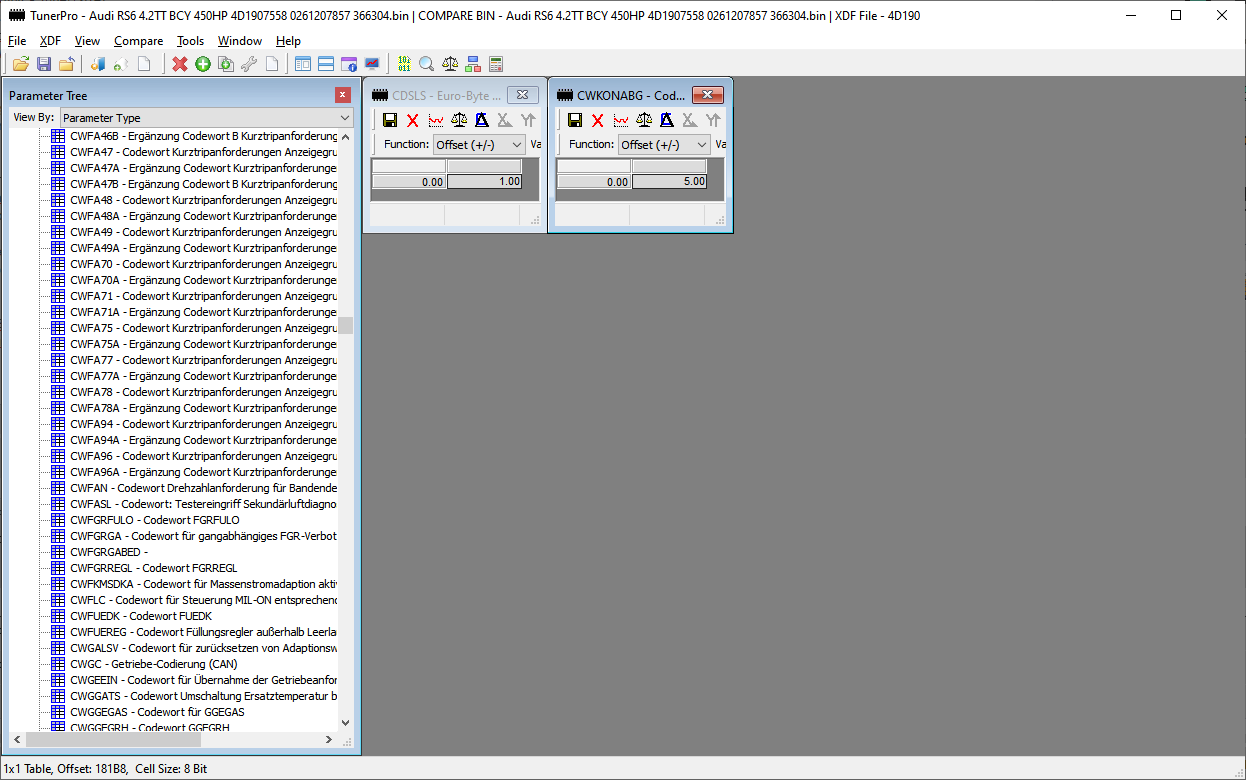Open the View menu
The image size is (1246, 780).
tap(87, 41)
